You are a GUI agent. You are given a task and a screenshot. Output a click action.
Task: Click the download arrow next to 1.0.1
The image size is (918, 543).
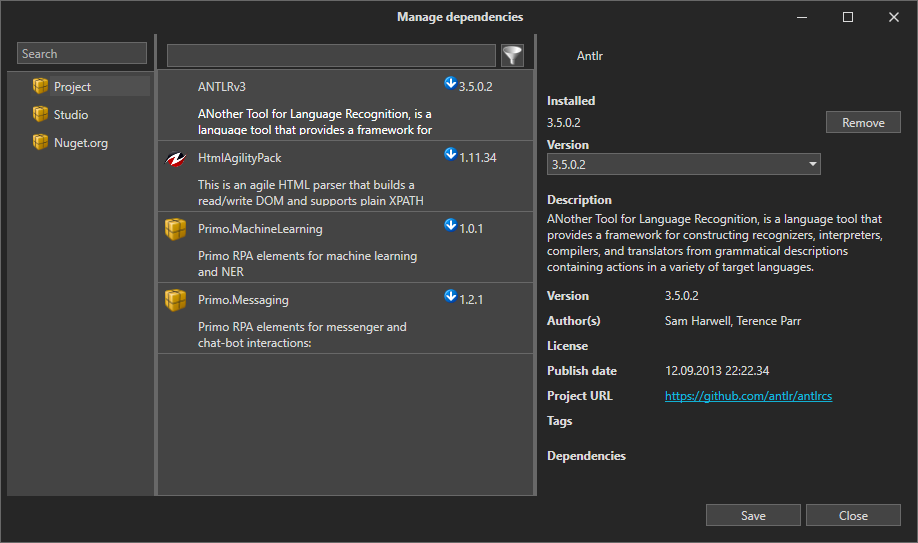point(450,225)
